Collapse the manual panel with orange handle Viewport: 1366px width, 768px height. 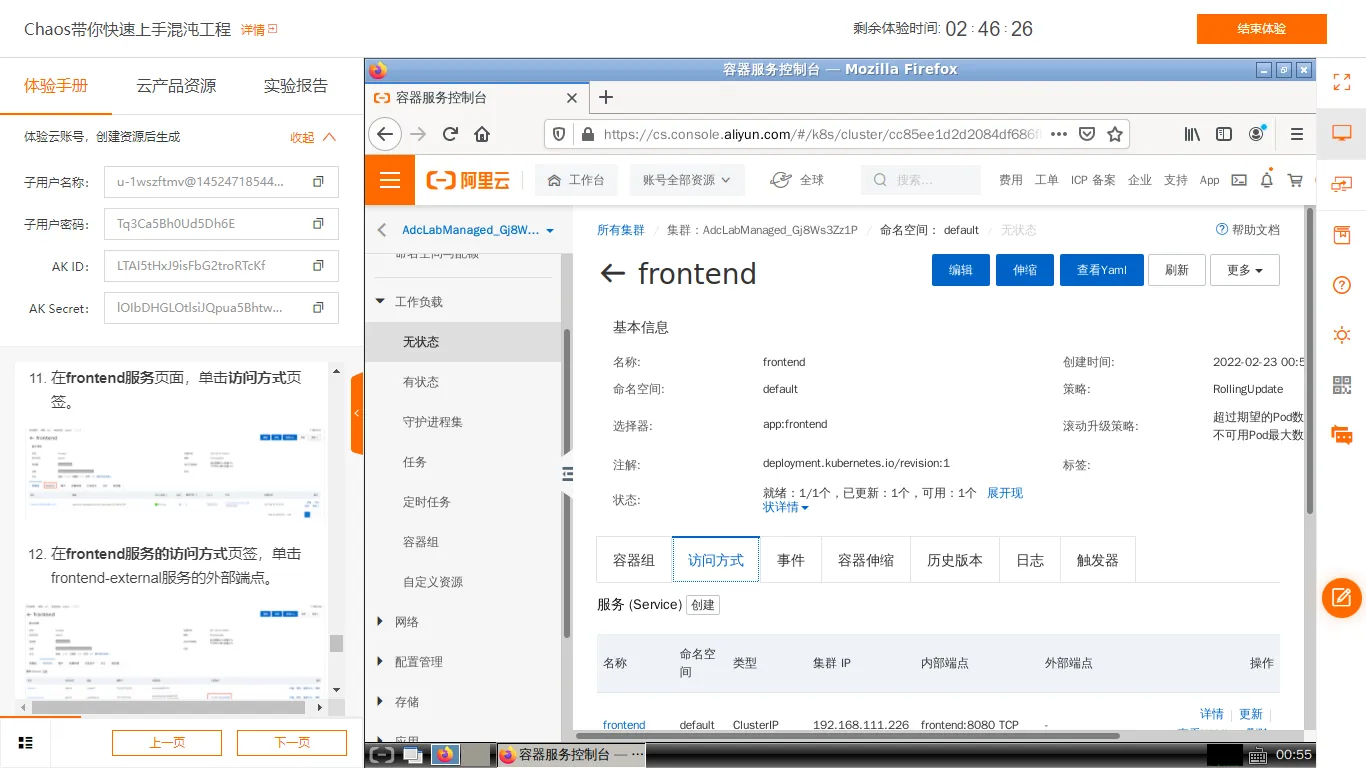pos(357,413)
